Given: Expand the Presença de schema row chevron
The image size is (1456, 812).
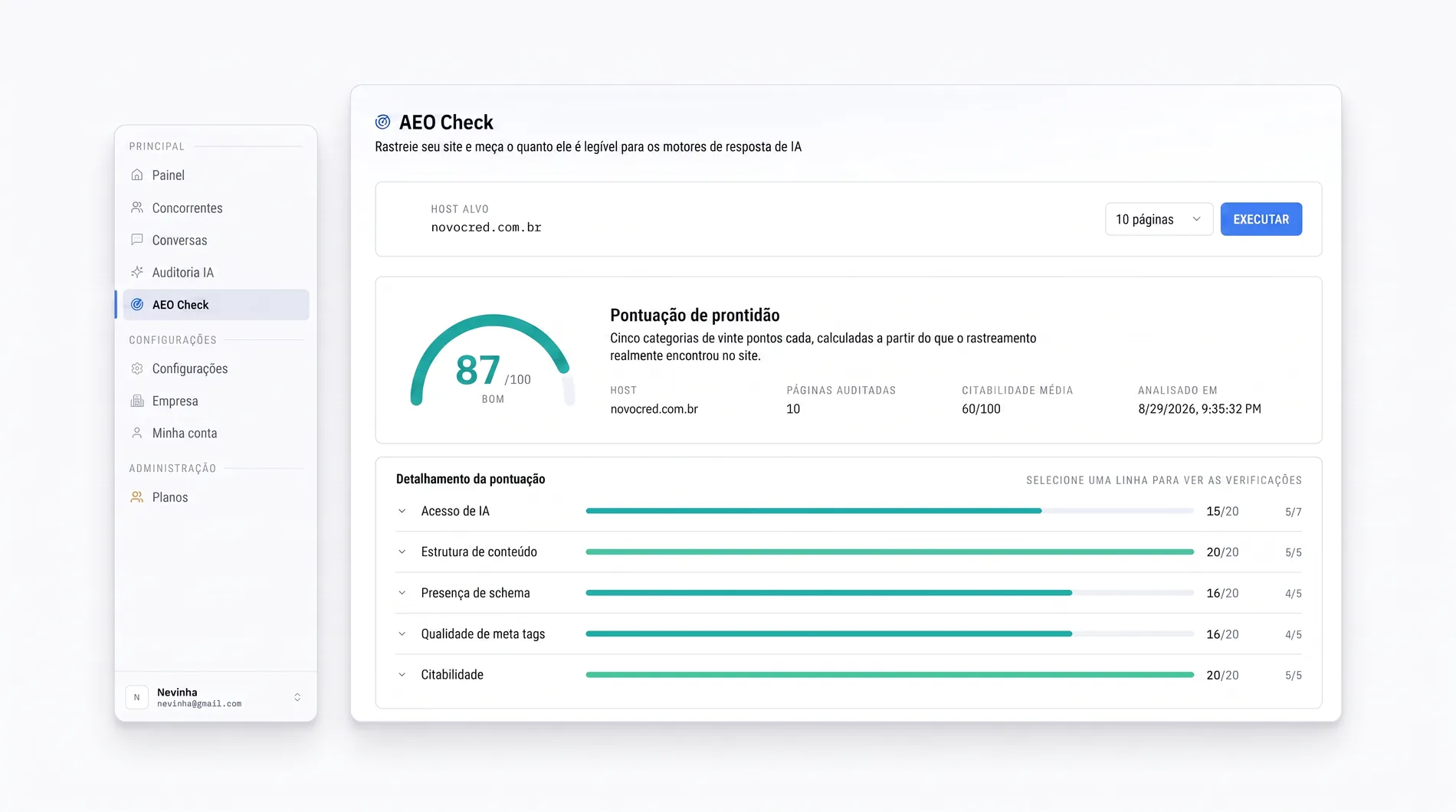Looking at the screenshot, I should coord(402,593).
